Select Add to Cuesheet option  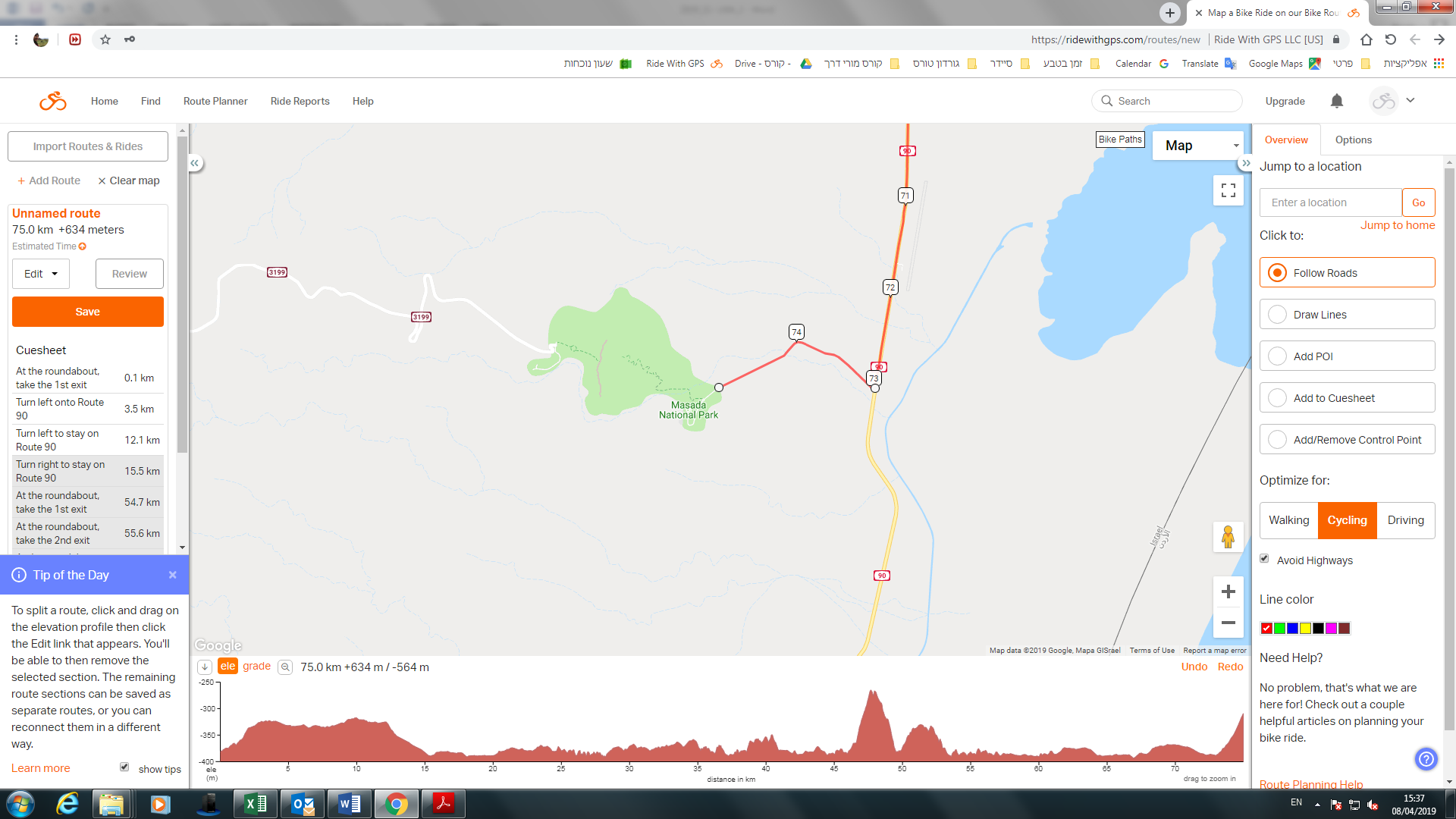point(1347,398)
